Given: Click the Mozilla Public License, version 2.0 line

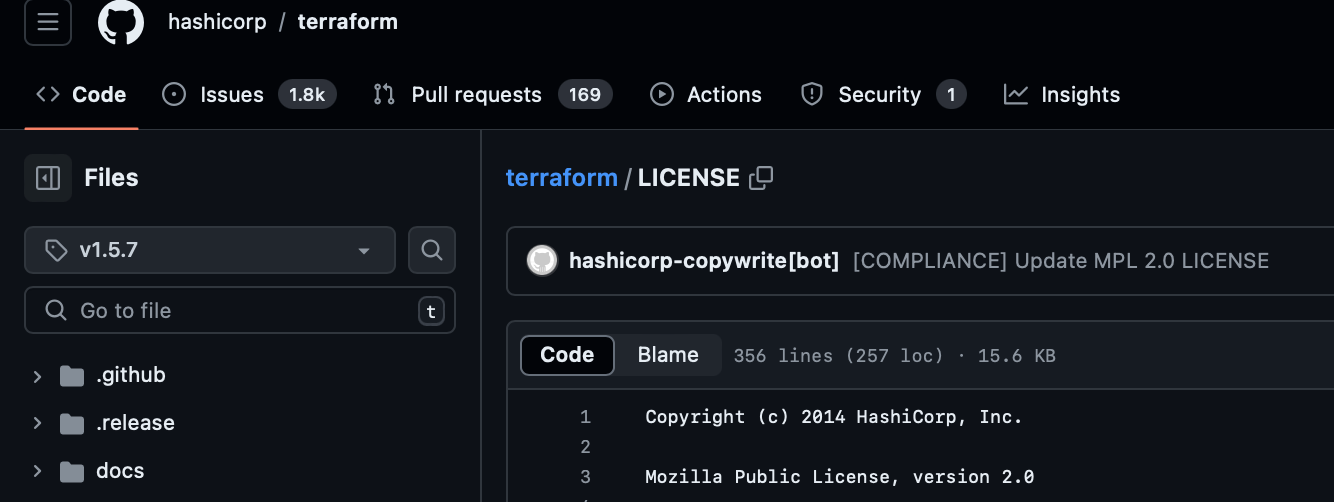Looking at the screenshot, I should click(840, 477).
